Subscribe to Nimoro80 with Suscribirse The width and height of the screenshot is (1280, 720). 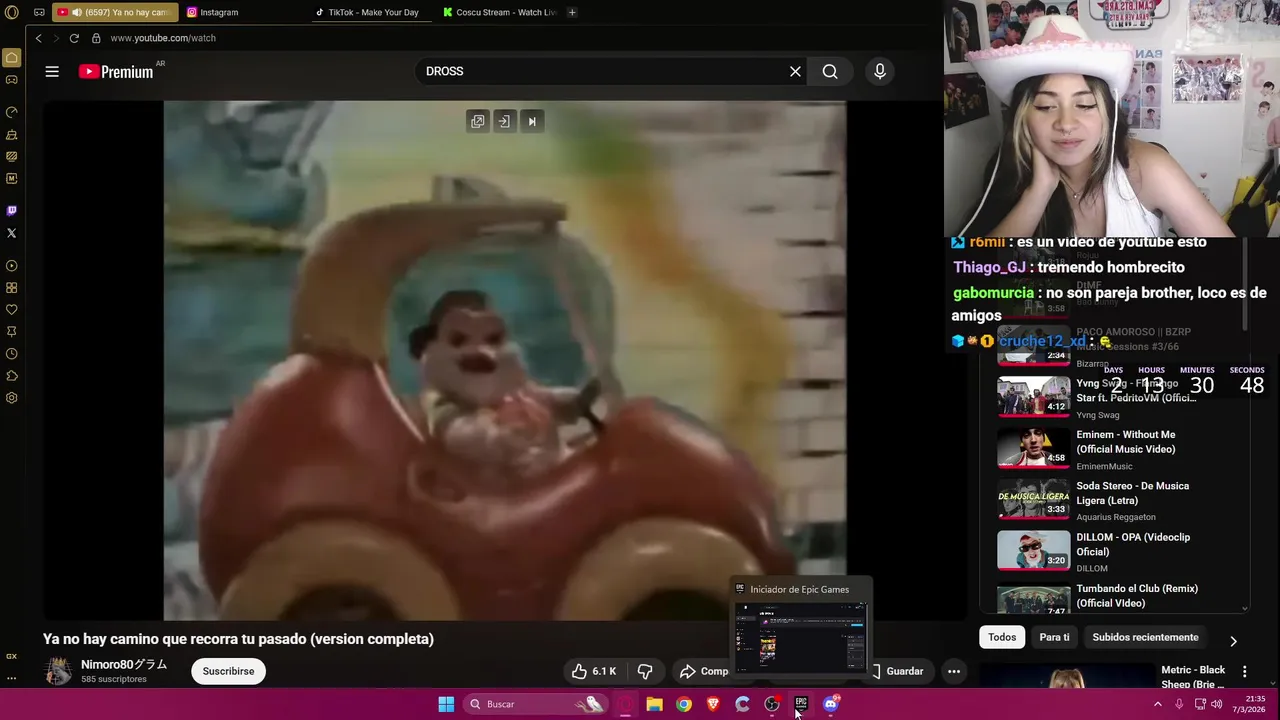click(228, 671)
